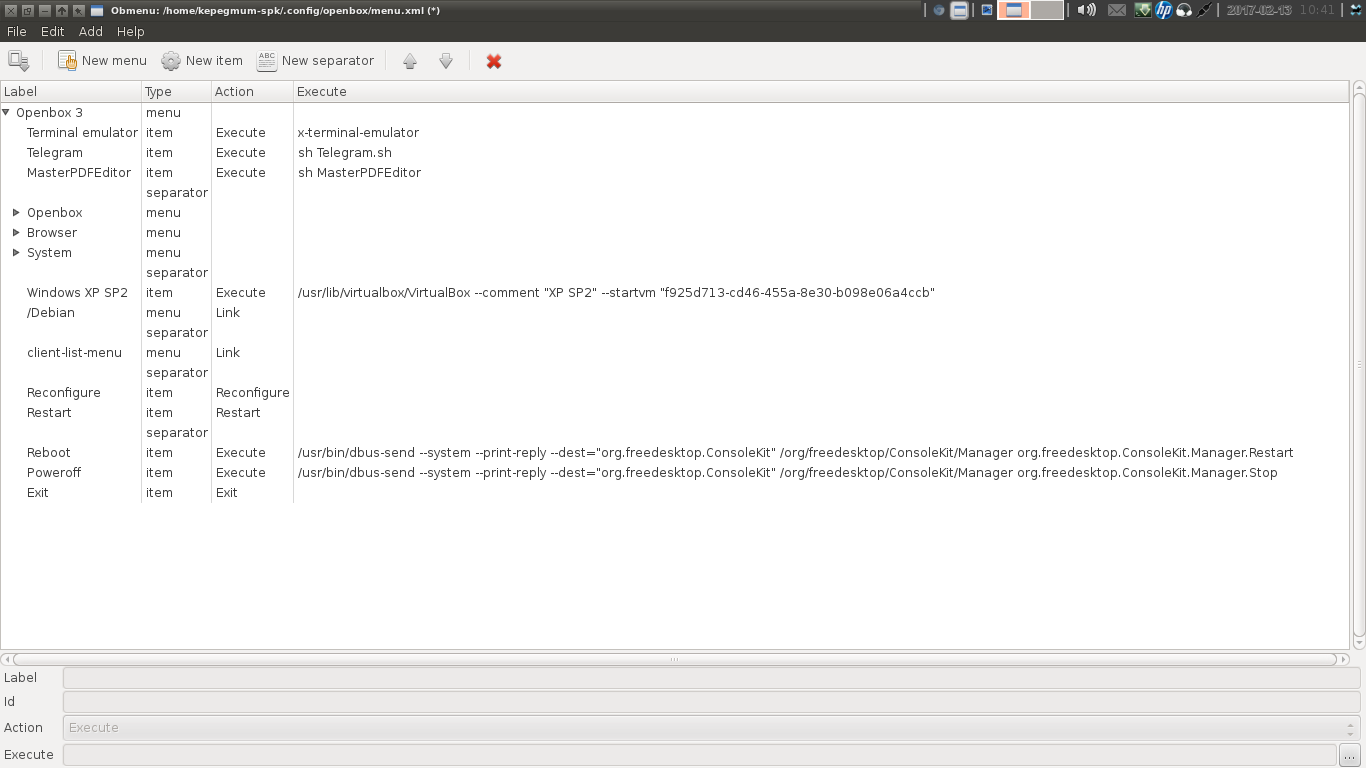Click the headphones tray icon
The image size is (1366, 768).
1185,10
